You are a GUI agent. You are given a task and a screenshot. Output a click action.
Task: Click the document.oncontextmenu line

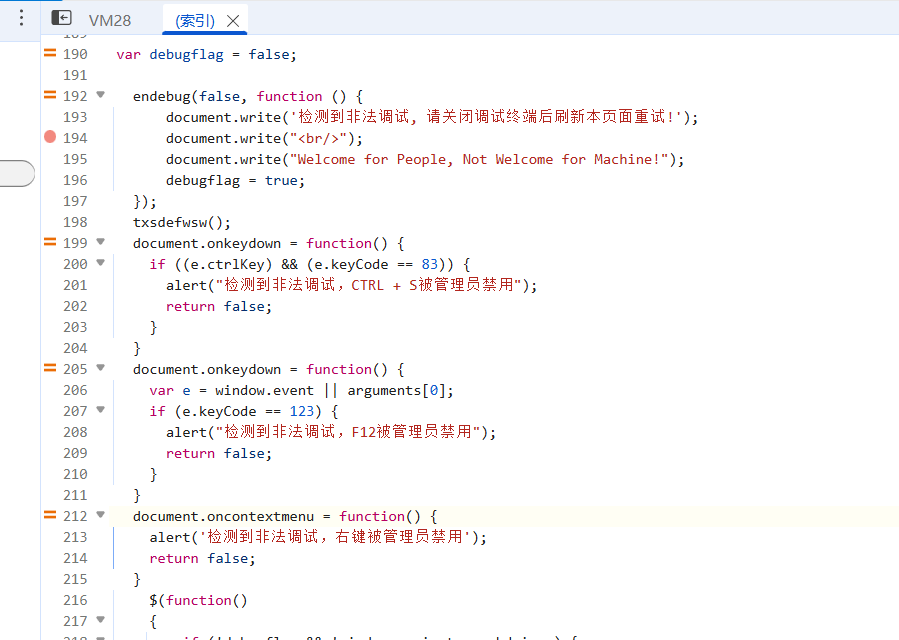(285, 516)
